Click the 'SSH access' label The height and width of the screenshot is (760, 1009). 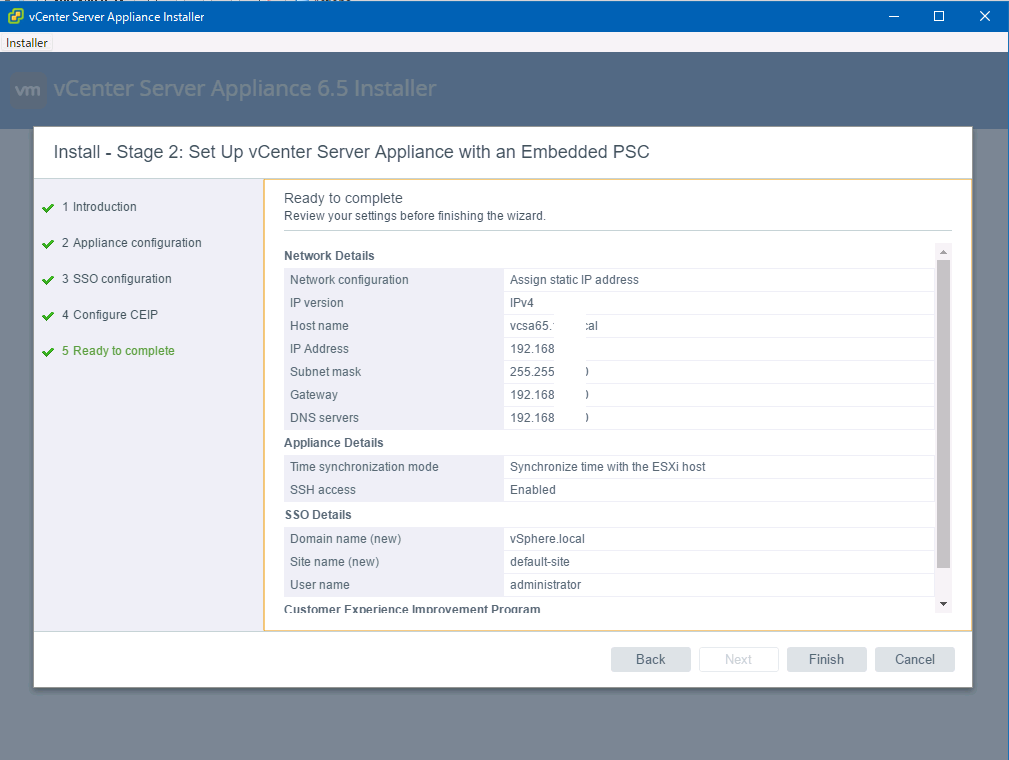click(322, 490)
